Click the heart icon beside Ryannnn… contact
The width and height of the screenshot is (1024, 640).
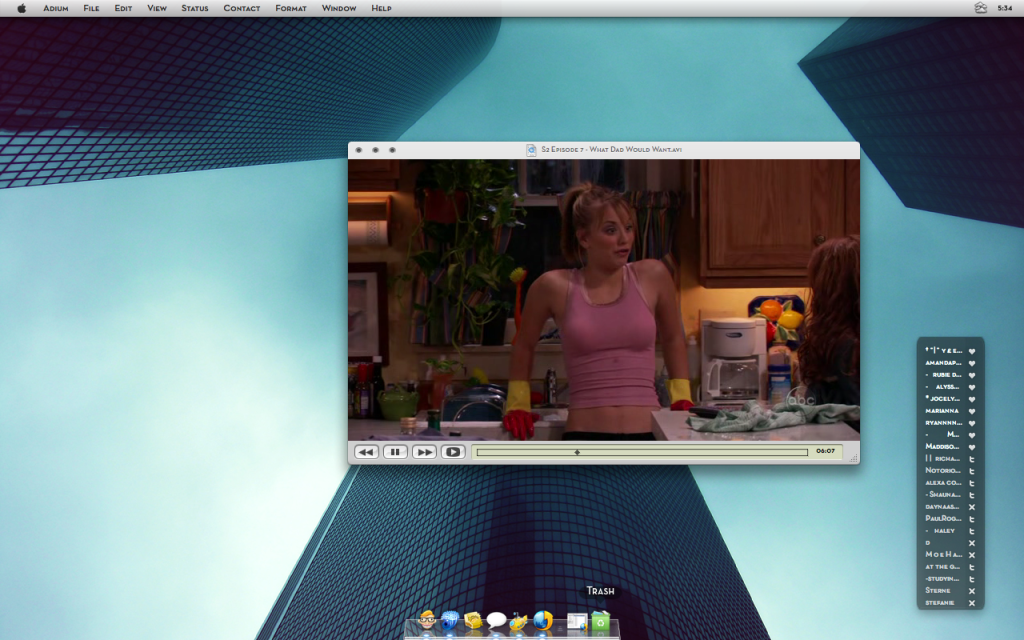pyautogui.click(x=972, y=423)
